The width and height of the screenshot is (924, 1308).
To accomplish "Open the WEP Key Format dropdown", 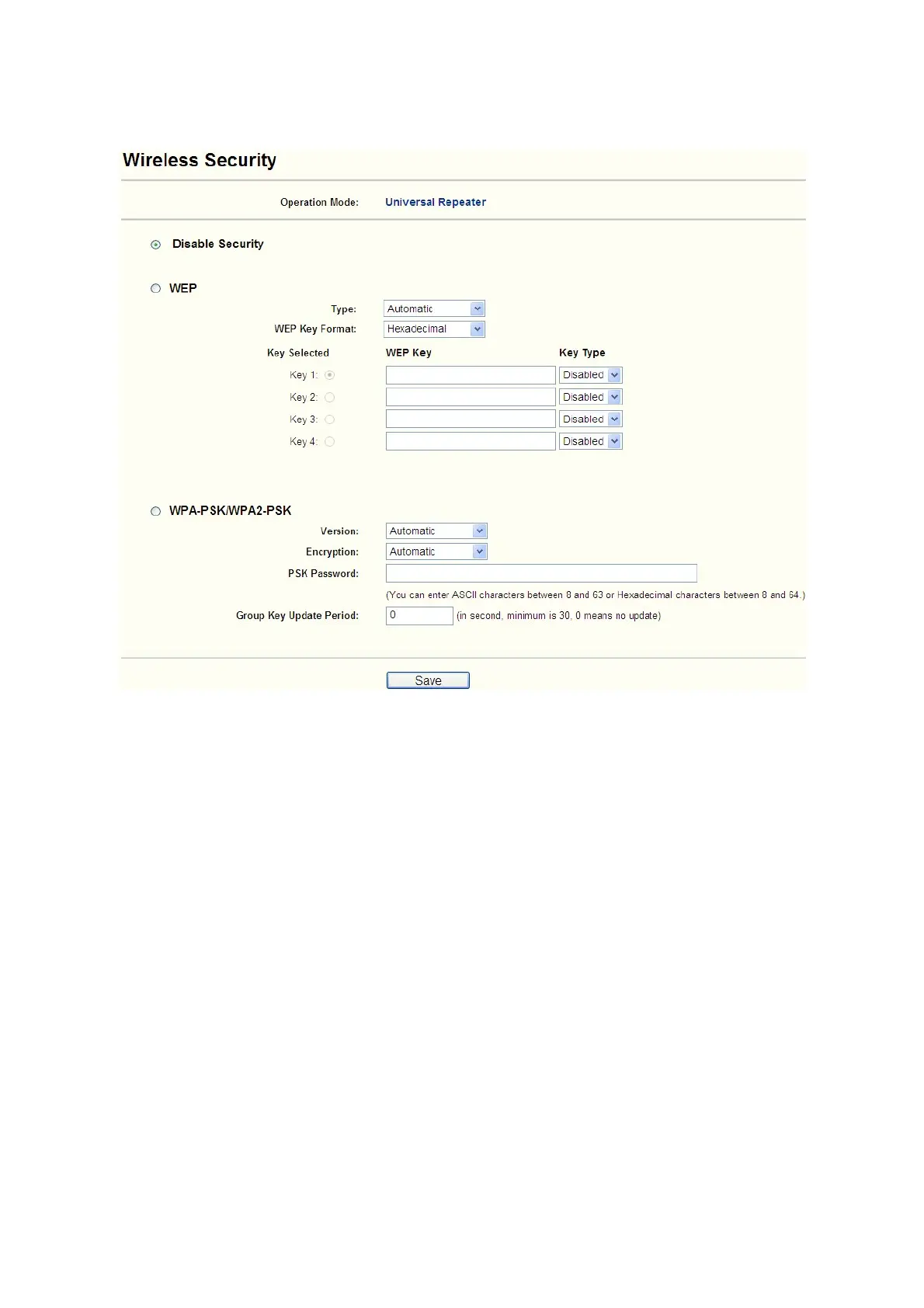I will (x=434, y=329).
